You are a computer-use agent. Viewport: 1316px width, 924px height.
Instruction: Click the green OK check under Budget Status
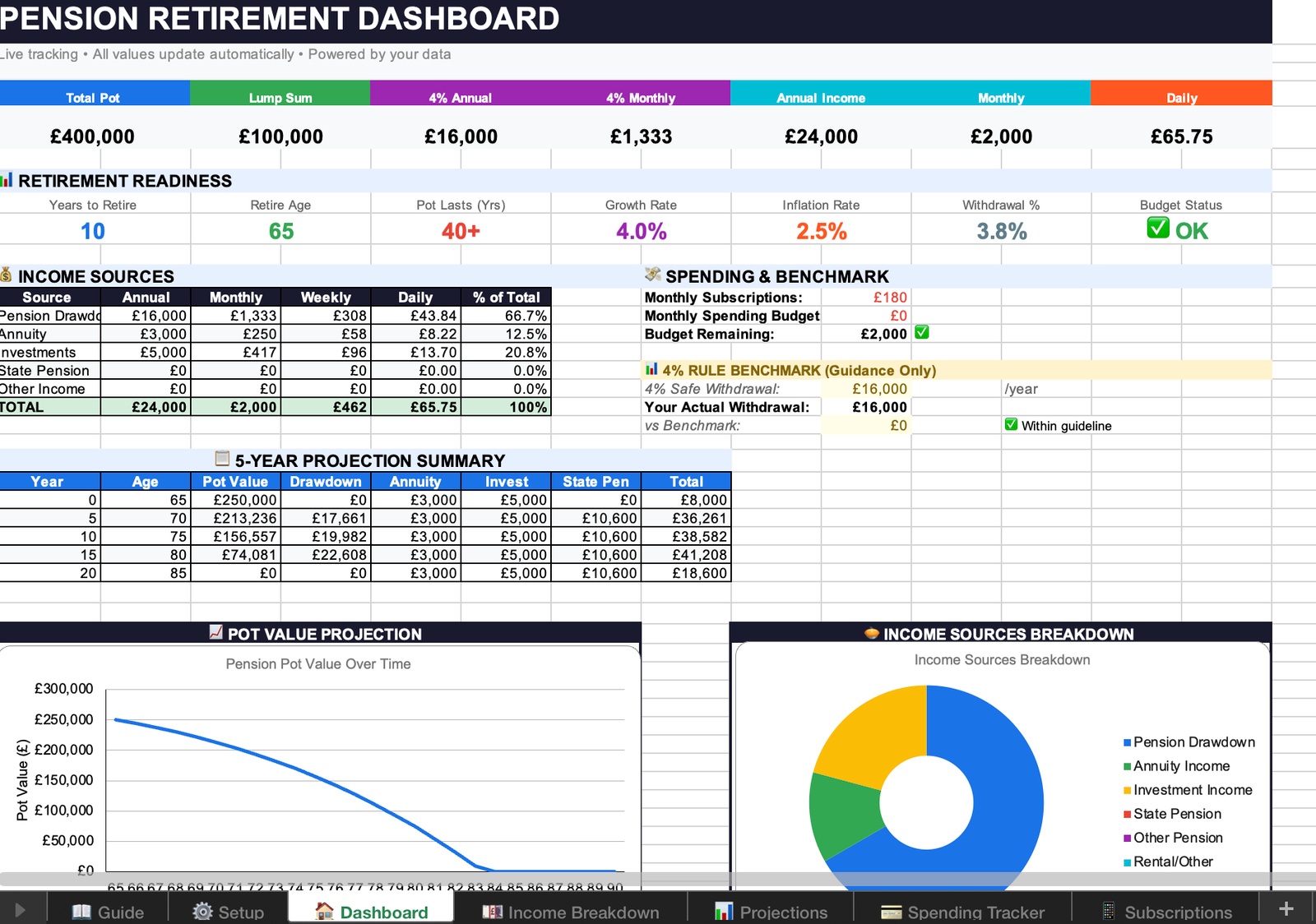(1159, 229)
